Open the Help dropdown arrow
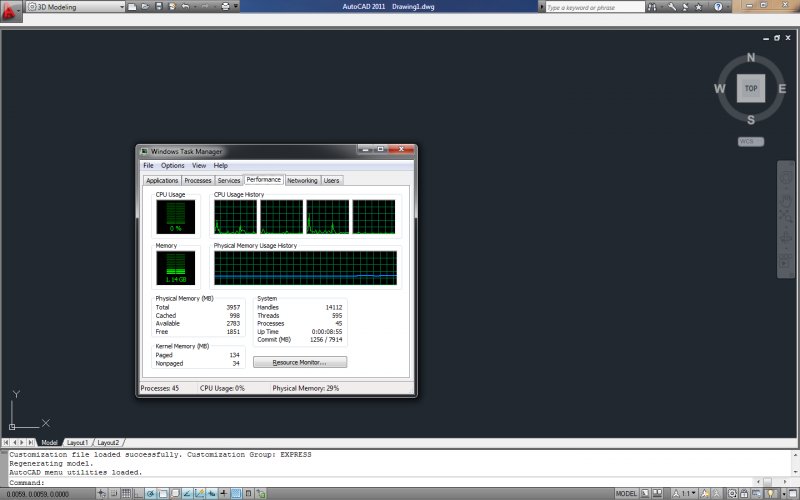The height and width of the screenshot is (500, 800). tap(728, 7)
